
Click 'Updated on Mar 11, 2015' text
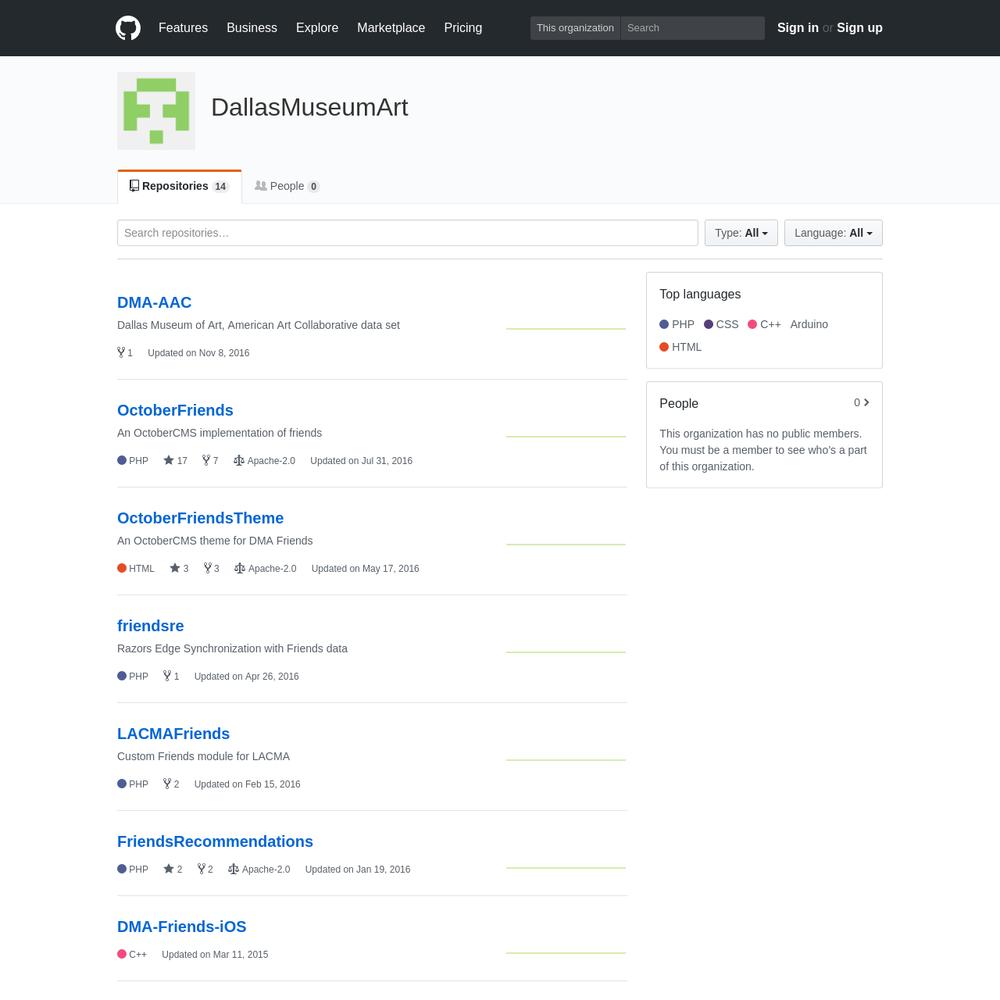coord(215,955)
